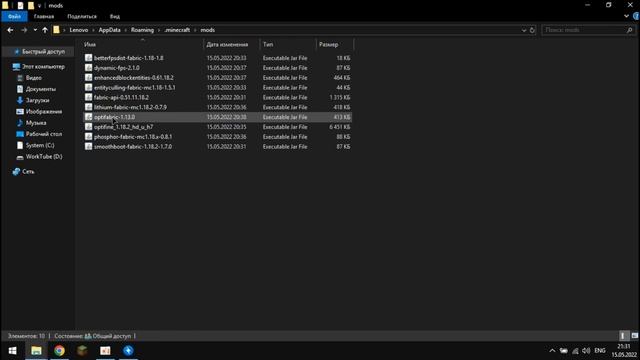Image resolution: width=640 pixels, height=360 pixels.
Task: Select smoothboot-fabric-1.18.2-1.7.0 file
Action: click(133, 147)
